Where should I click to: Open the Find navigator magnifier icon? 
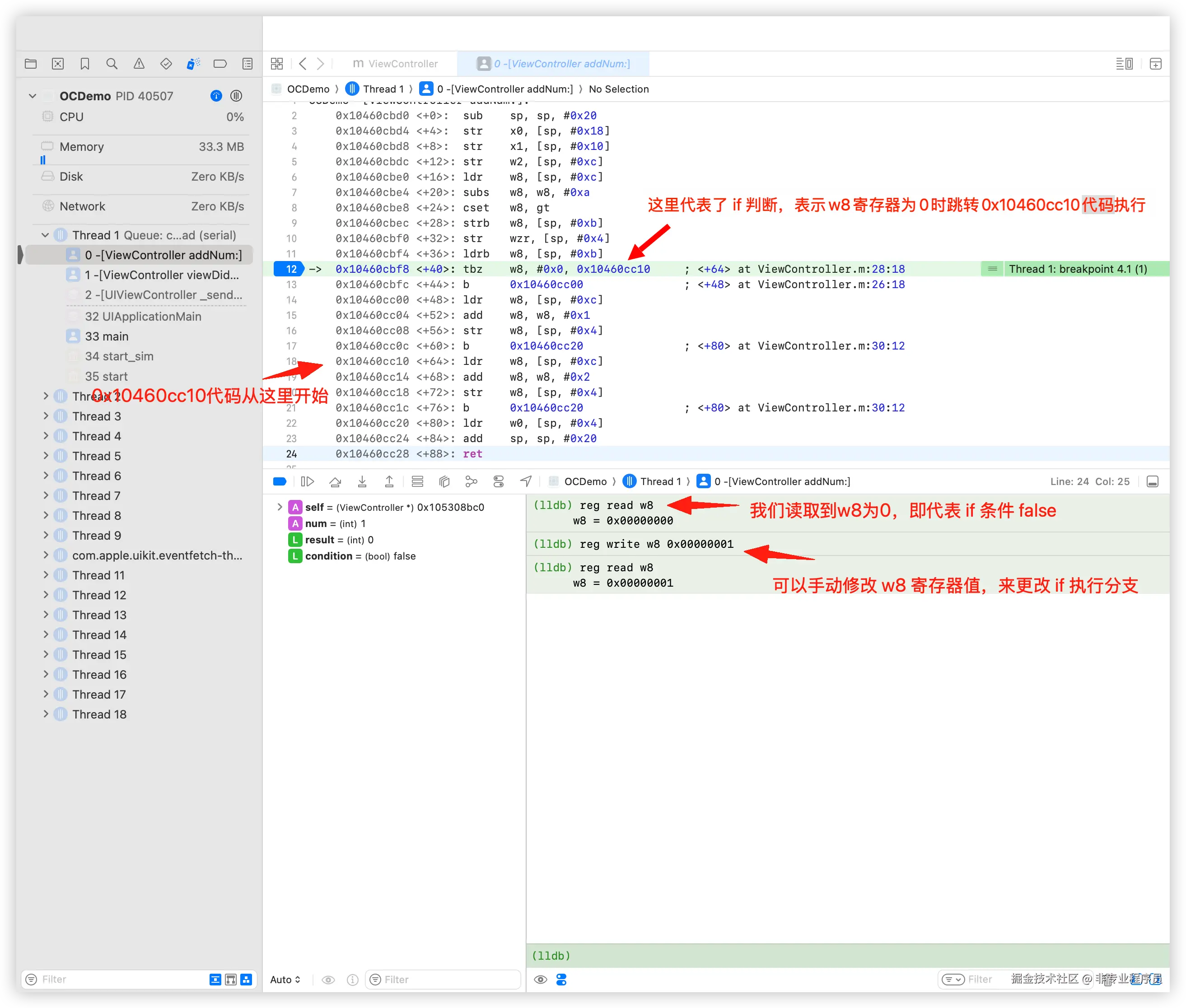(x=112, y=64)
